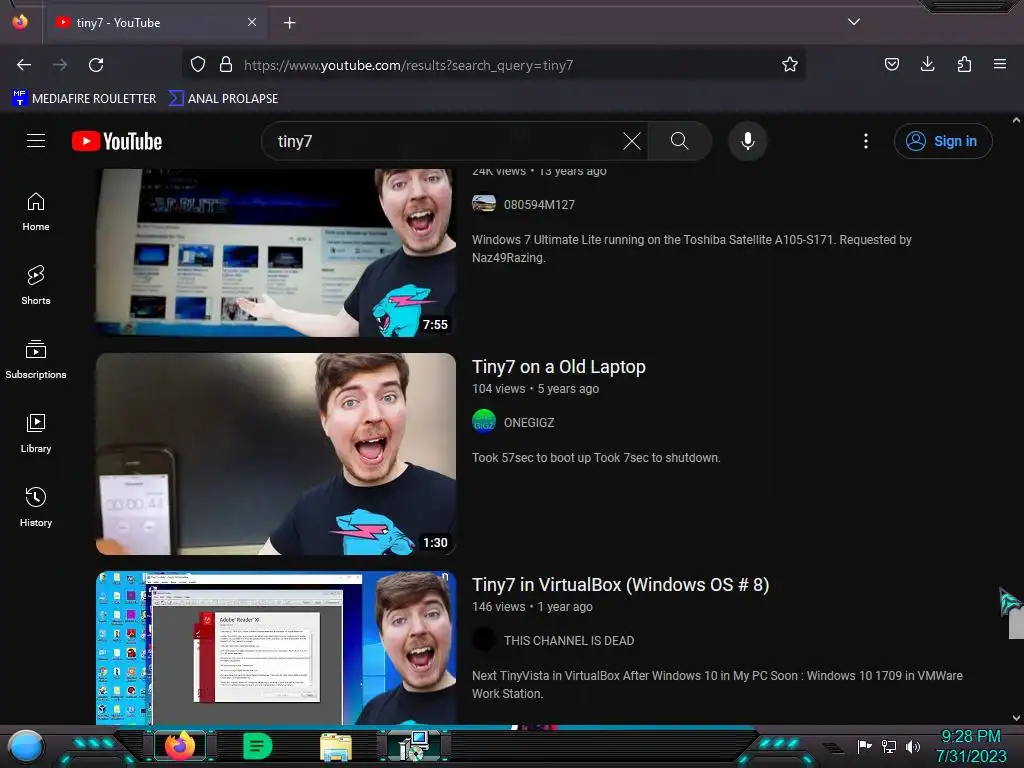
Task: Open the Pocket save icon
Action: (x=891, y=64)
